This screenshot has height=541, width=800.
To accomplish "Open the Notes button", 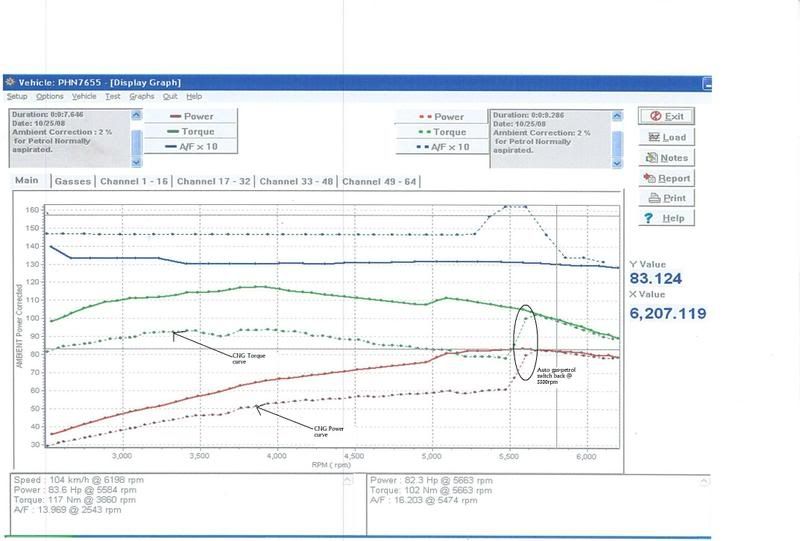I will (666, 158).
